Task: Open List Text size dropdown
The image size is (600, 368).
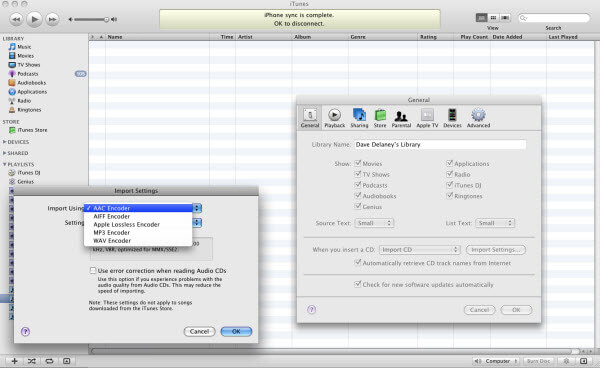Action: 495,223
